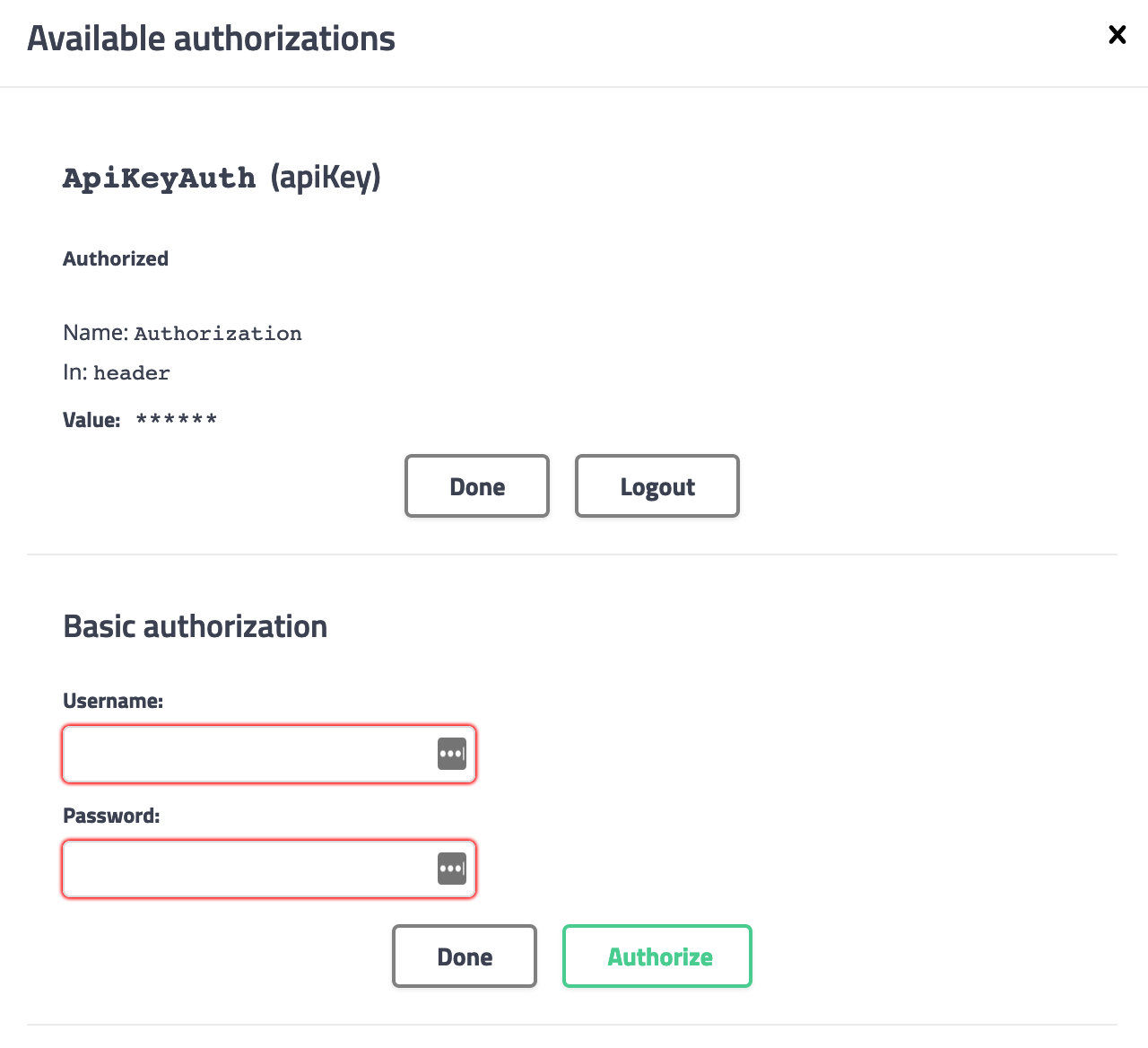Click the autofill dots icon in Password field
The image size is (1148, 1048).
click(453, 869)
